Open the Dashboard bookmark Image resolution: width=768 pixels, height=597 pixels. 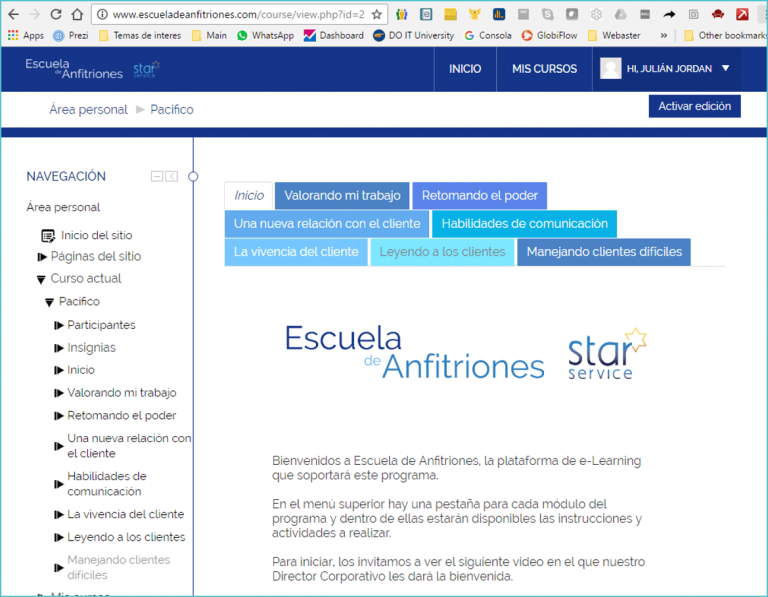point(334,35)
